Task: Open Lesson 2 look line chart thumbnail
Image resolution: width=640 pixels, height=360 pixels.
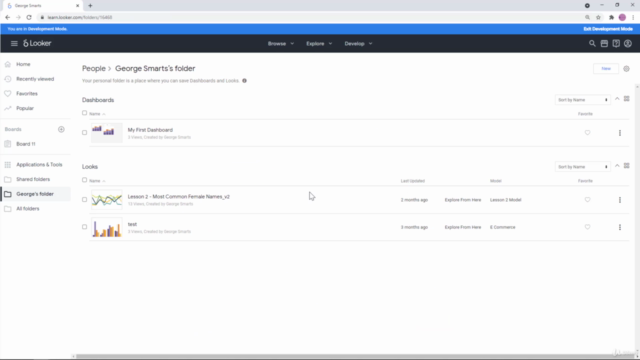Action: pyautogui.click(x=107, y=200)
